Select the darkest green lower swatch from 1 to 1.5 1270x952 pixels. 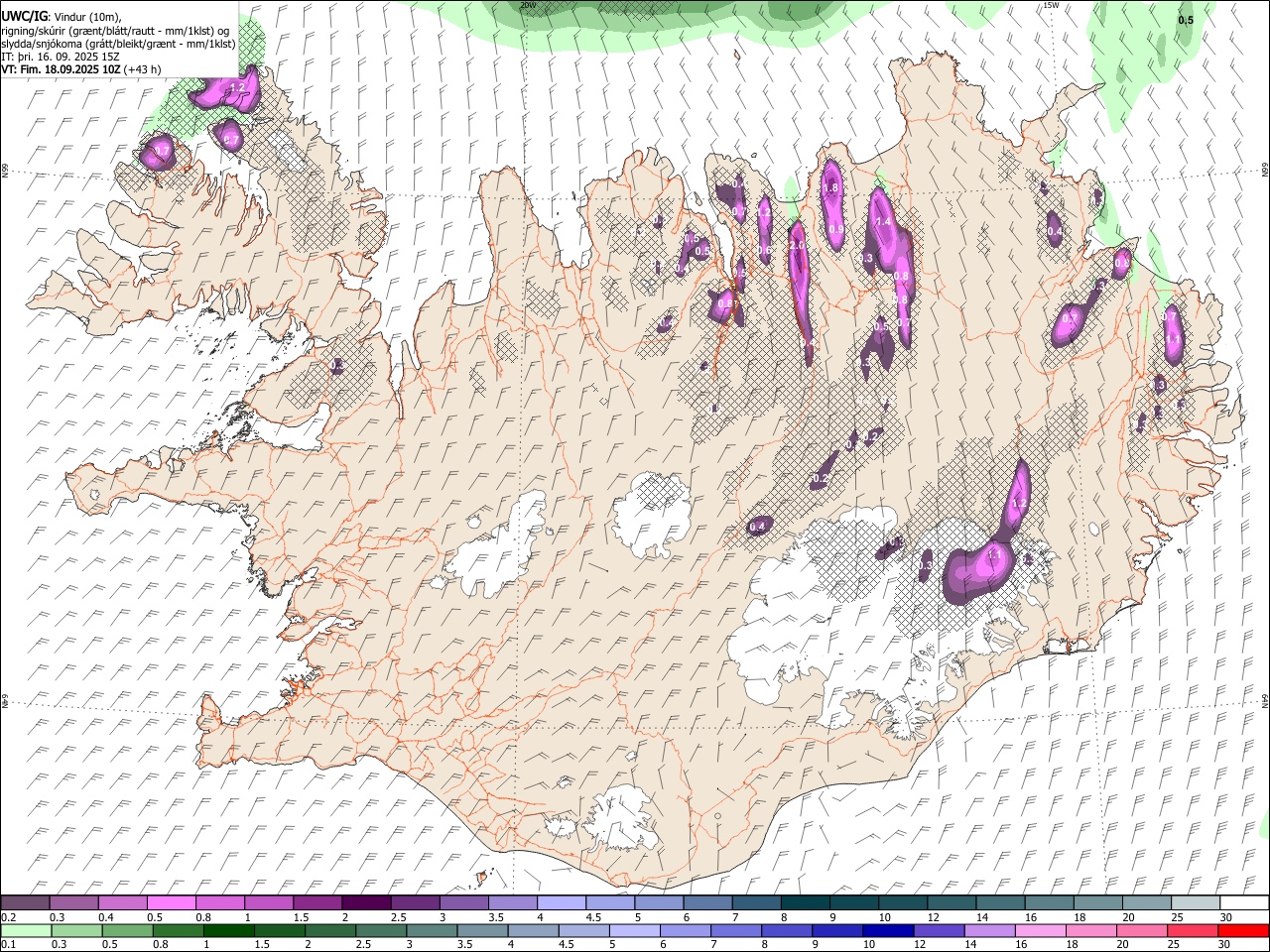228,930
